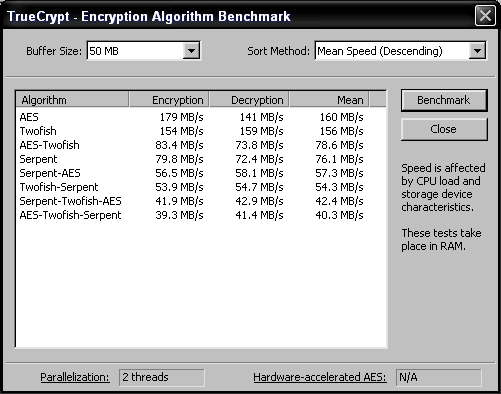Click the 'Speed is affected by CPU load' note
The image size is (501, 394).
(x=443, y=187)
